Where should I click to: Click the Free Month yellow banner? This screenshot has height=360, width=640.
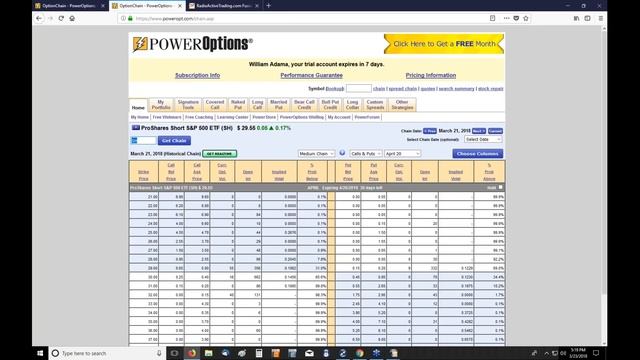pyautogui.click(x=444, y=44)
